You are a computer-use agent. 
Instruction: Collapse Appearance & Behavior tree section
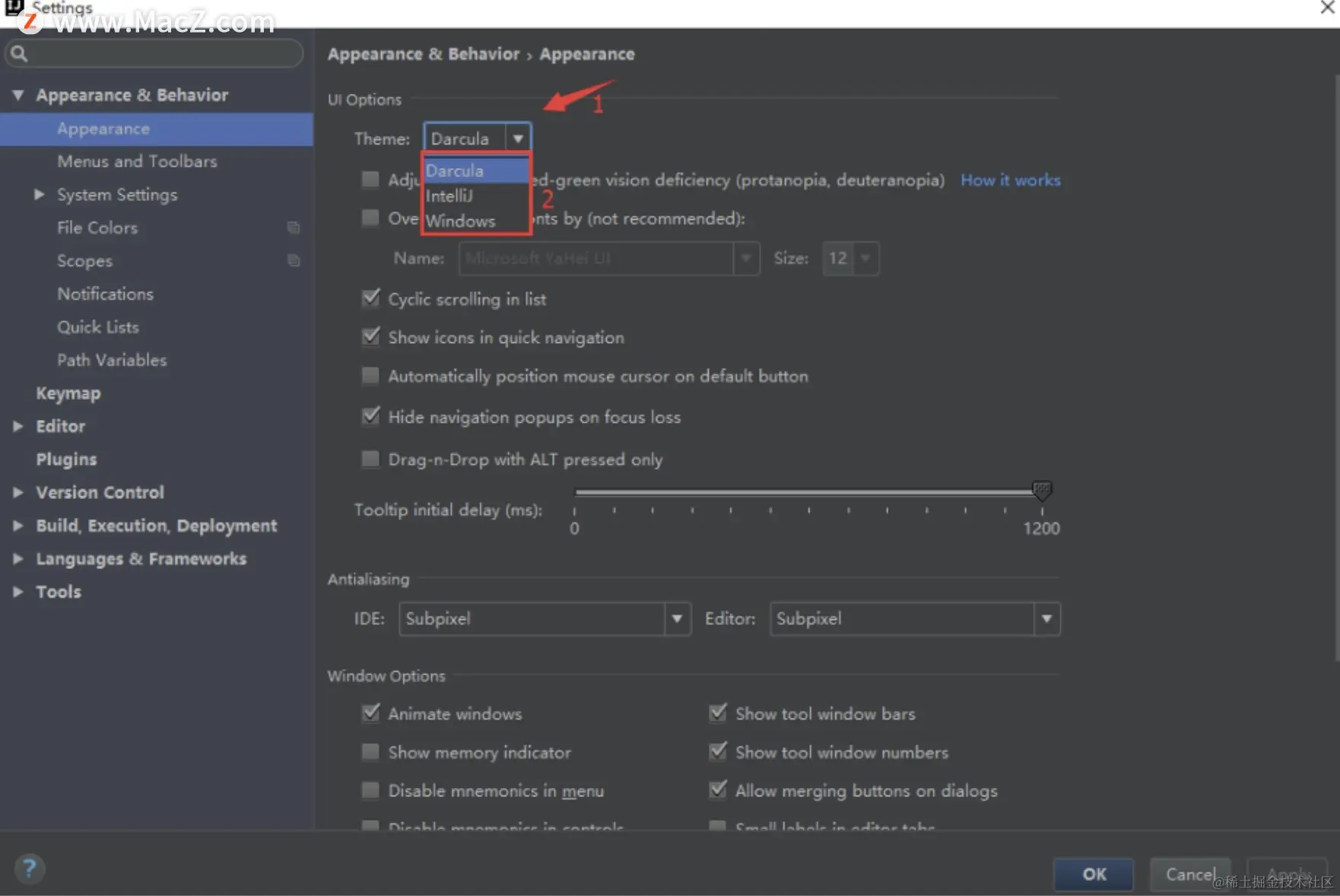(18, 95)
